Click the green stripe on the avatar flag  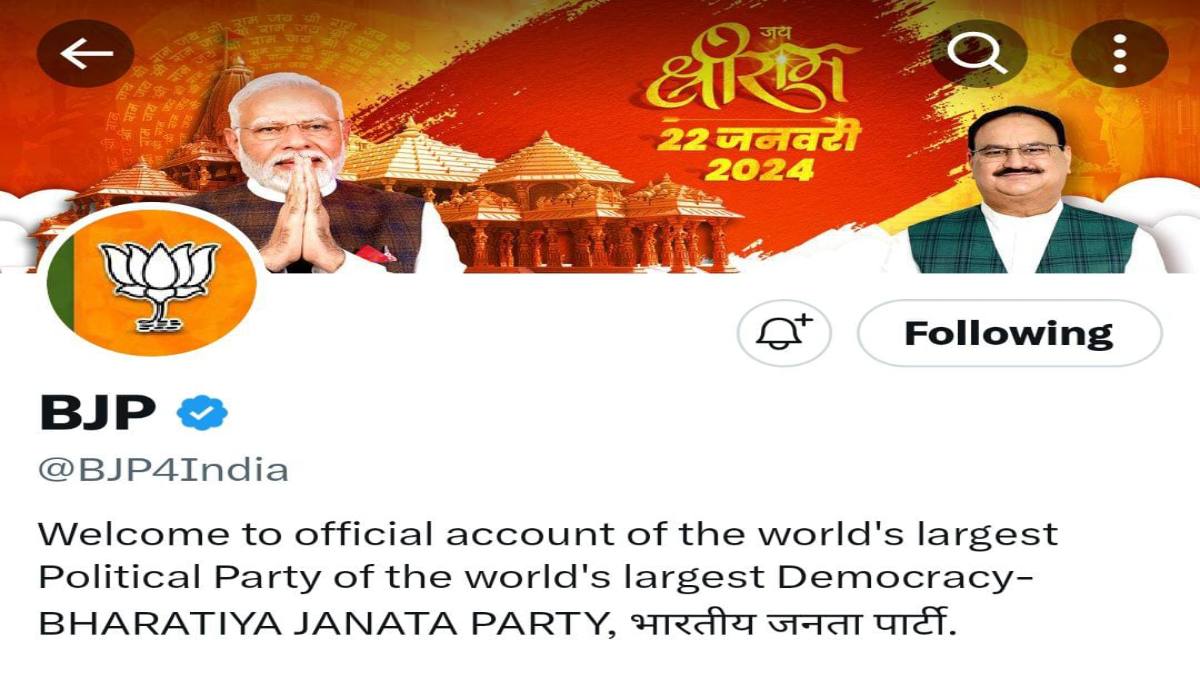click(x=58, y=283)
